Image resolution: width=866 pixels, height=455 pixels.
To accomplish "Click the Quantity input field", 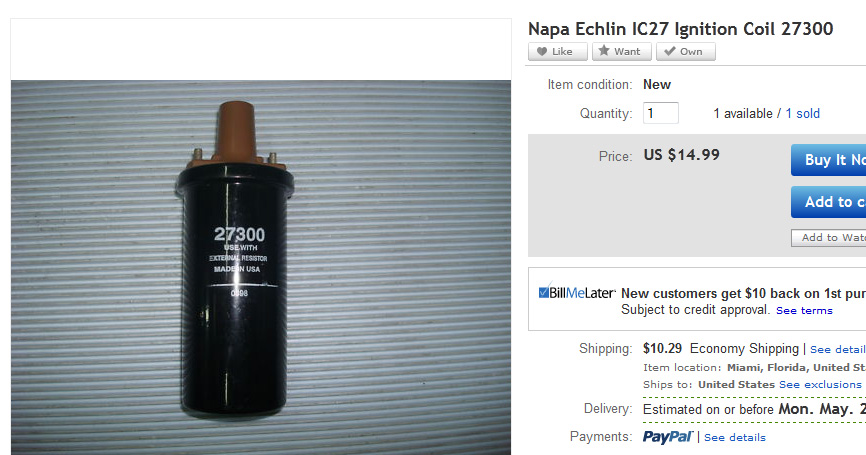I will coord(661,113).
